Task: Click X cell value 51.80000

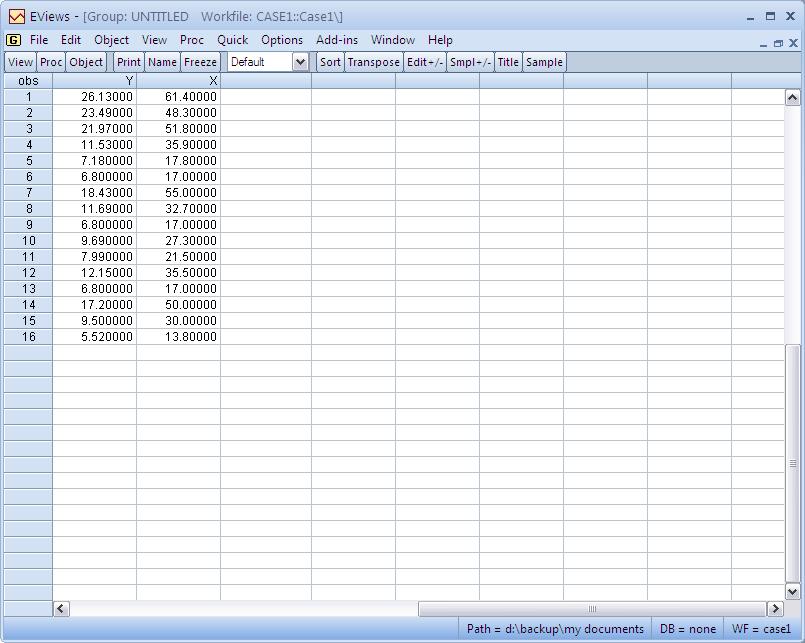Action: point(179,128)
